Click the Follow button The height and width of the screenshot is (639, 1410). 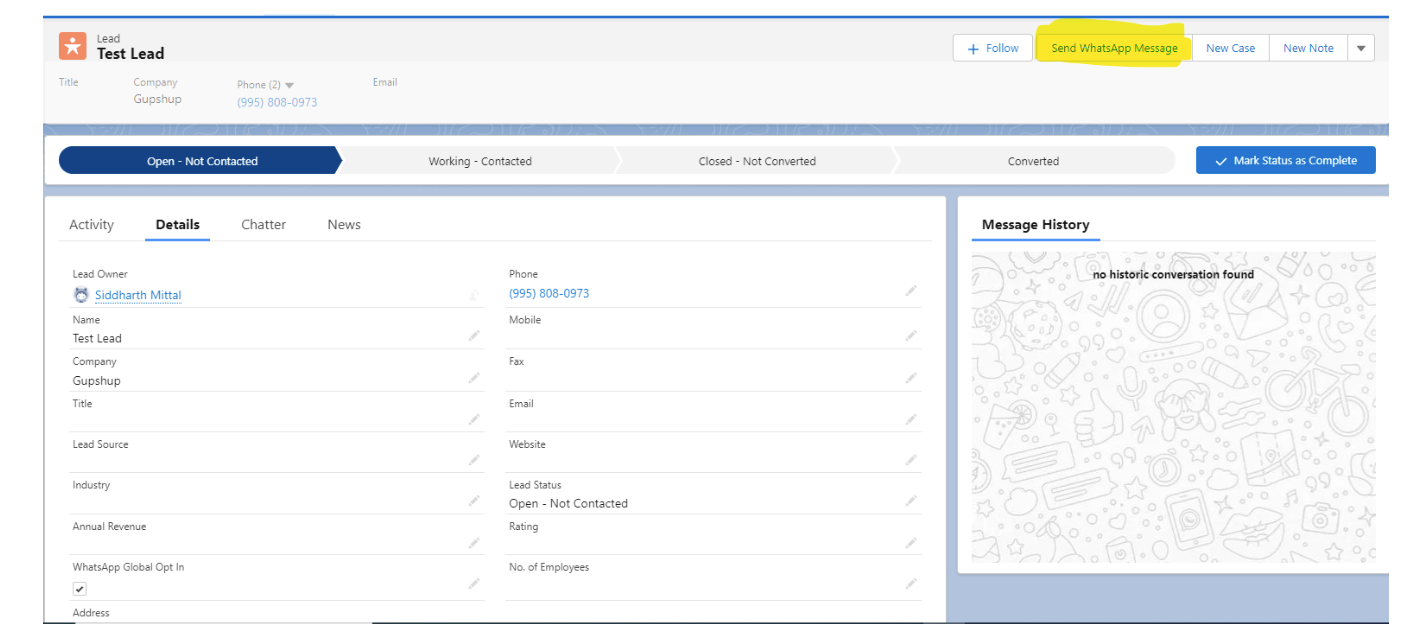(x=992, y=48)
